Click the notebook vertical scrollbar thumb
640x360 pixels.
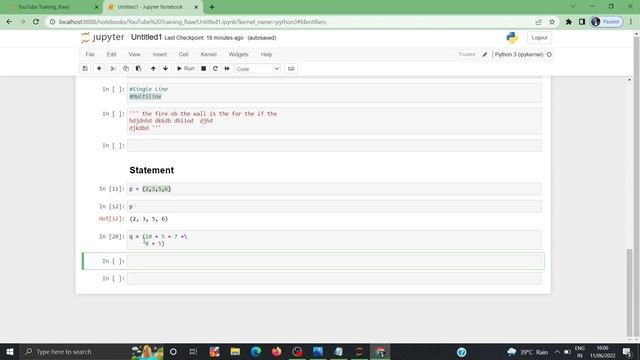click(x=629, y=292)
